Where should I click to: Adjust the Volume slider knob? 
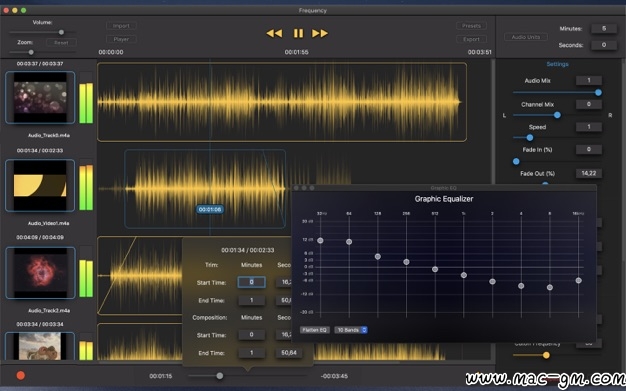[x=61, y=32]
